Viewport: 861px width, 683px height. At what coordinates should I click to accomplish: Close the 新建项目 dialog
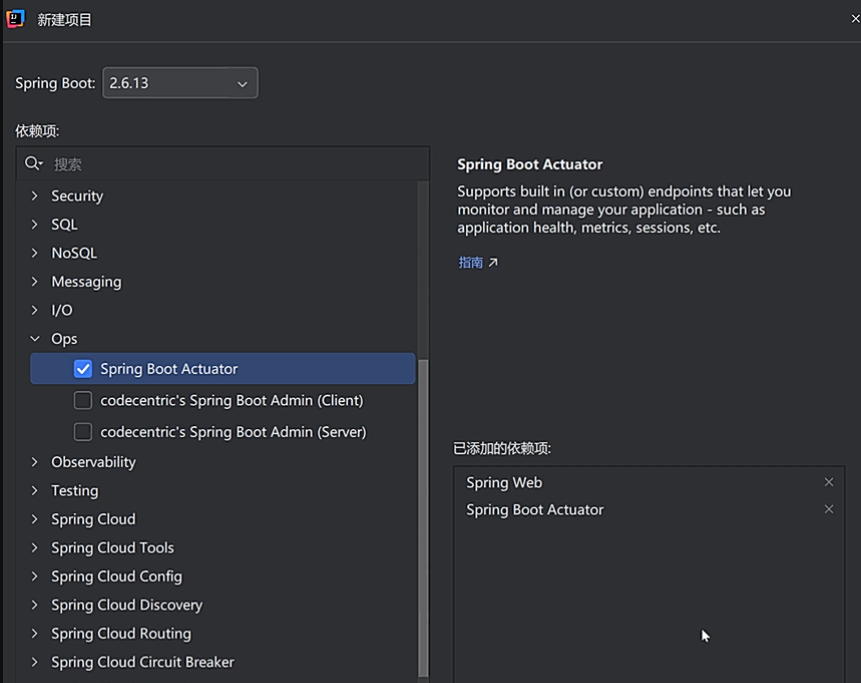coord(855,19)
